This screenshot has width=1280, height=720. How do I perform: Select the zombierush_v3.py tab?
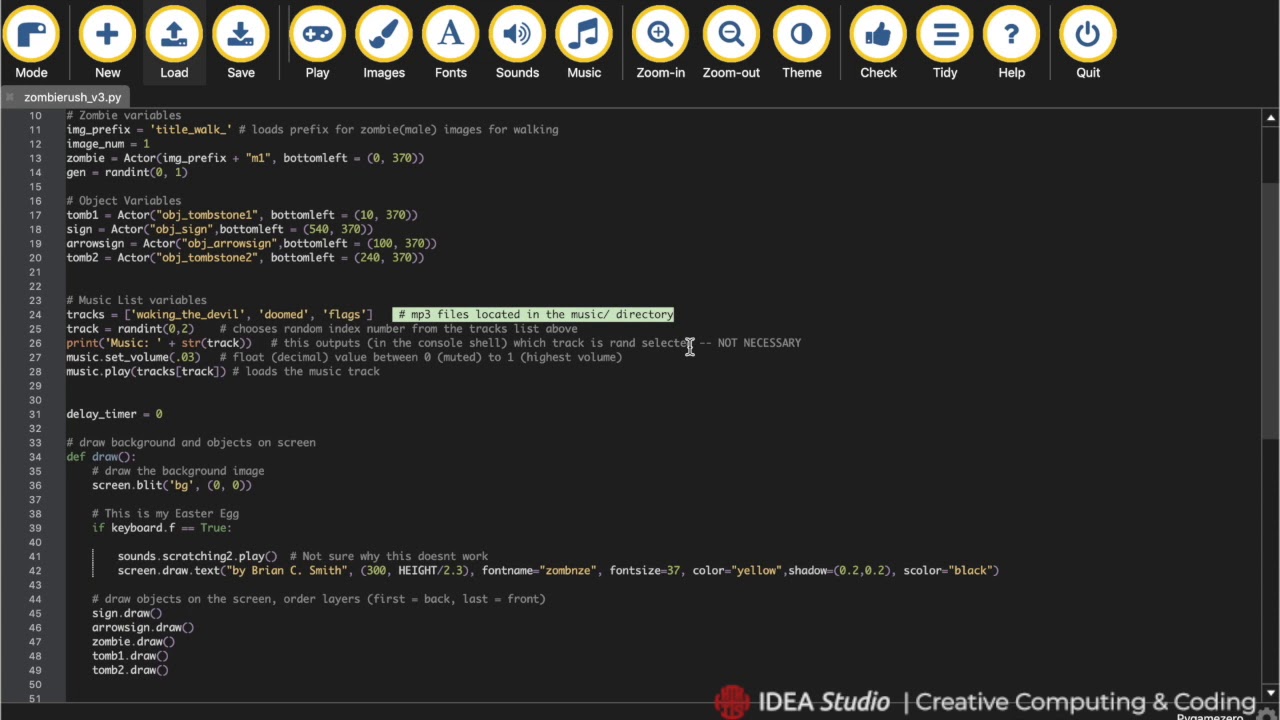[72, 97]
